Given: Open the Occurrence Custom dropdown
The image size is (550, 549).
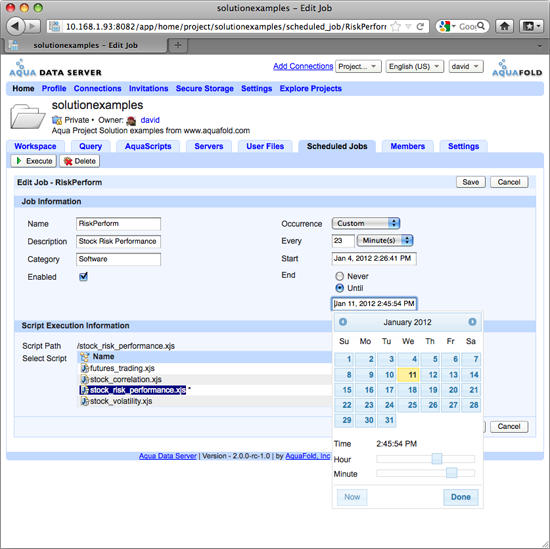Looking at the screenshot, I should pos(365,223).
